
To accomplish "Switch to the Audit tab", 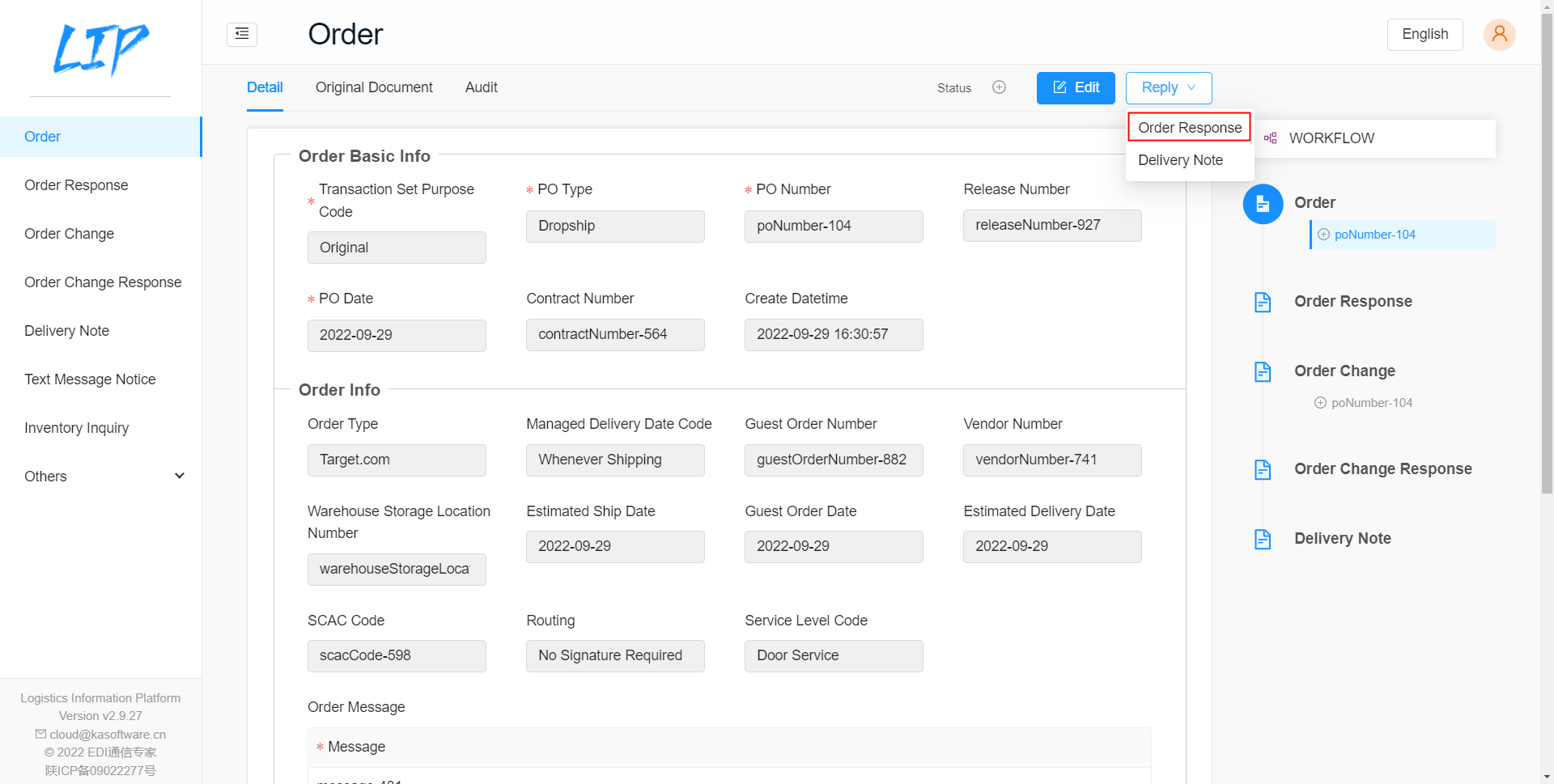I will [481, 87].
